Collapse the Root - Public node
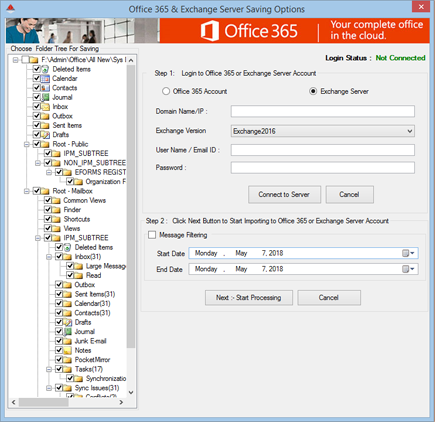The image size is (435, 422). [x=27, y=144]
